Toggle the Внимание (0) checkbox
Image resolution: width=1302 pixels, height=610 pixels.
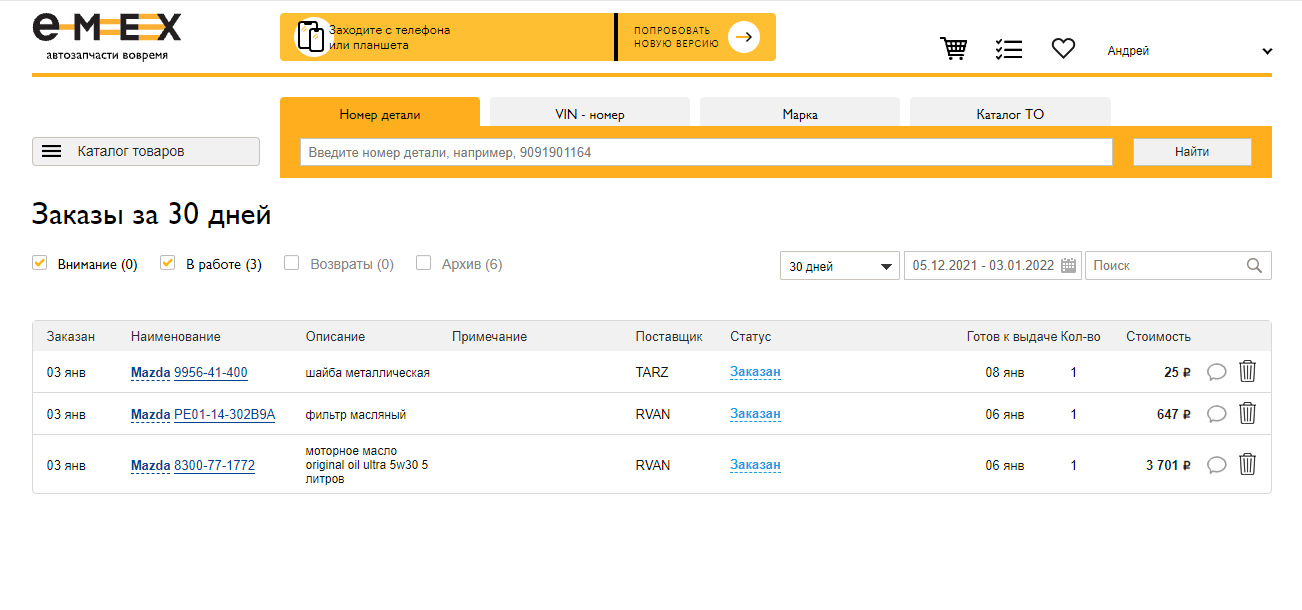tap(40, 263)
